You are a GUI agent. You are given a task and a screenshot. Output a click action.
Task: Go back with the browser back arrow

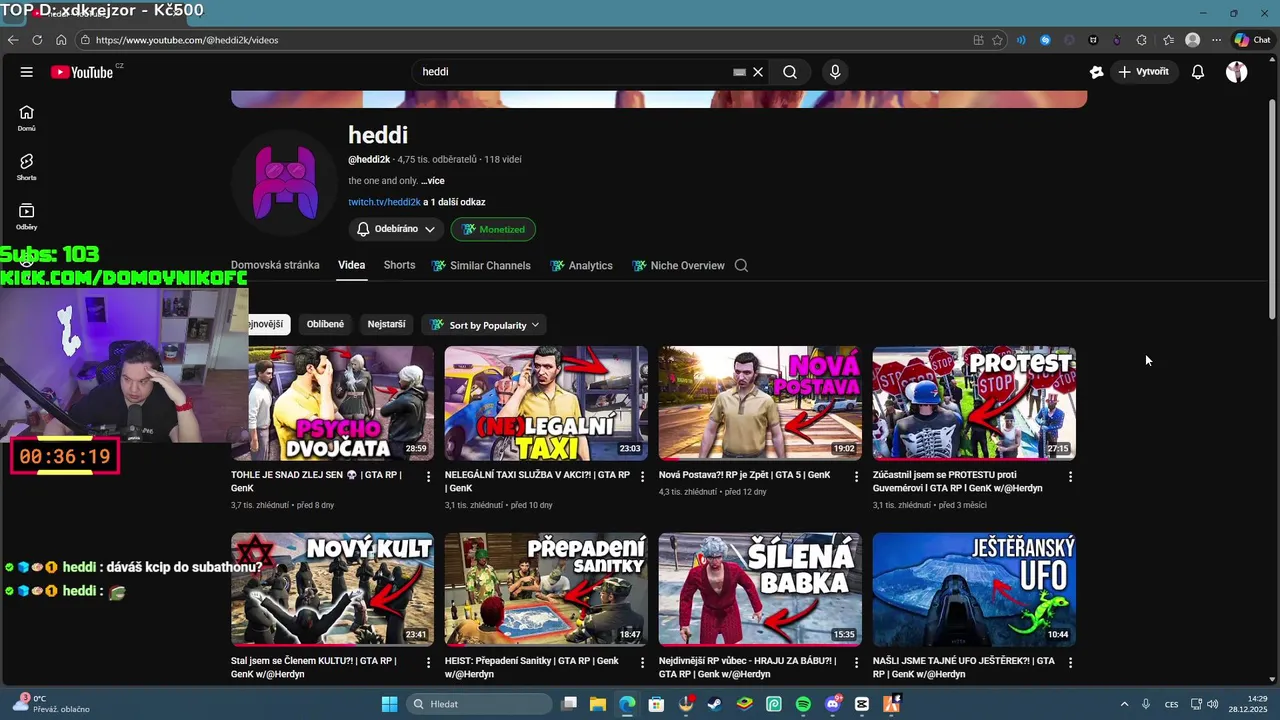pos(13,40)
